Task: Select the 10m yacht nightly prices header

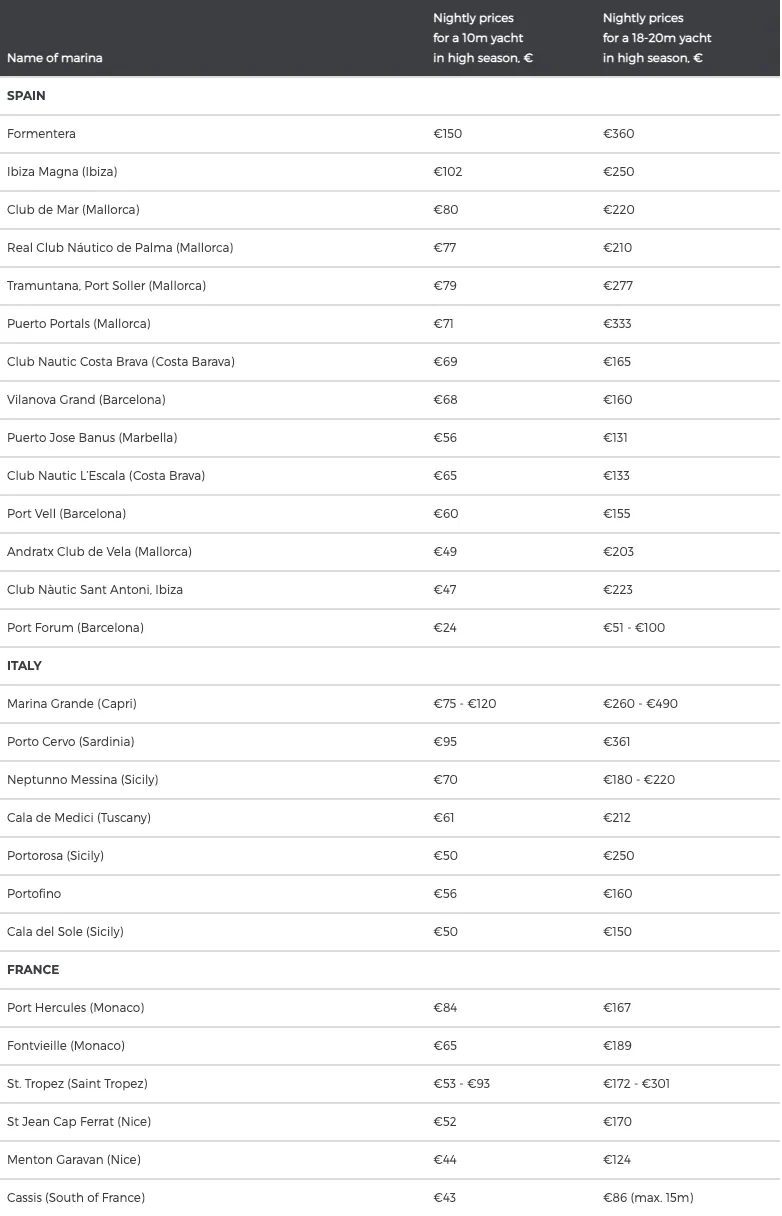Action: [483, 38]
